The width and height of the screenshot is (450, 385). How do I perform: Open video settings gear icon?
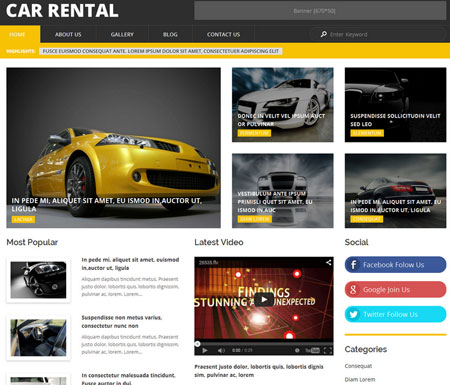click(297, 350)
